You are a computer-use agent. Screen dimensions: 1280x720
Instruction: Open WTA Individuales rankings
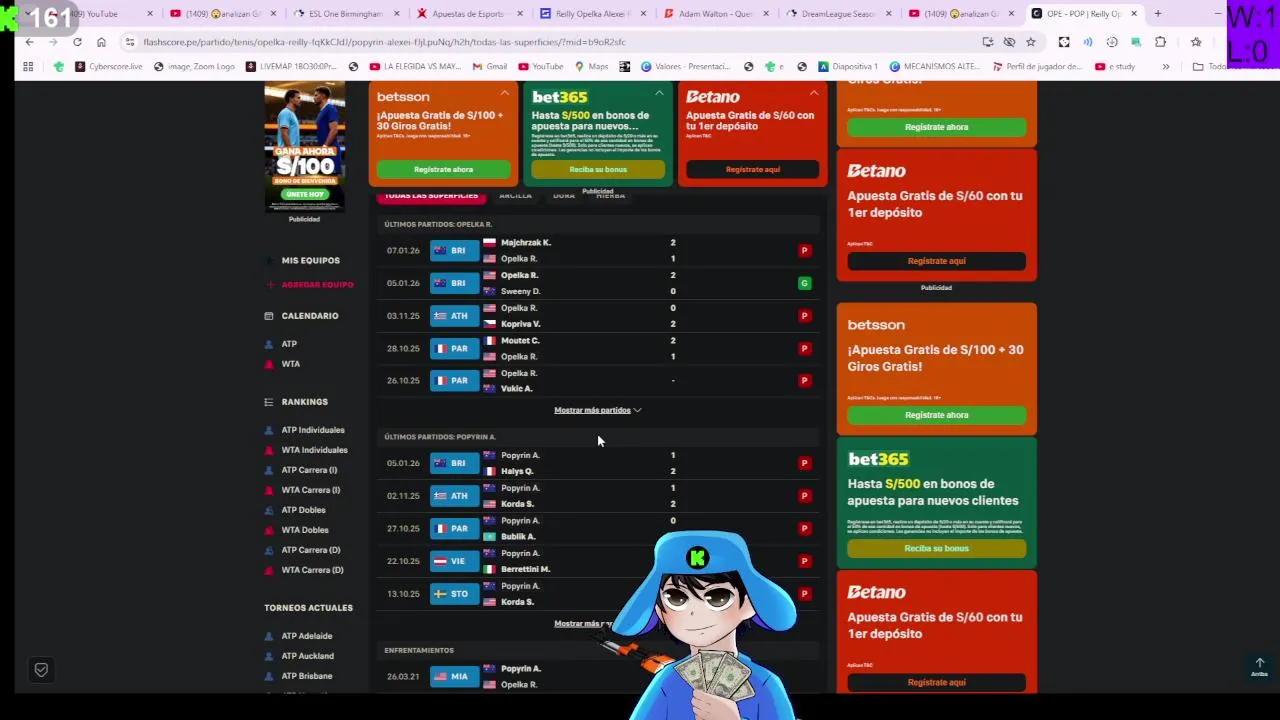coord(314,450)
